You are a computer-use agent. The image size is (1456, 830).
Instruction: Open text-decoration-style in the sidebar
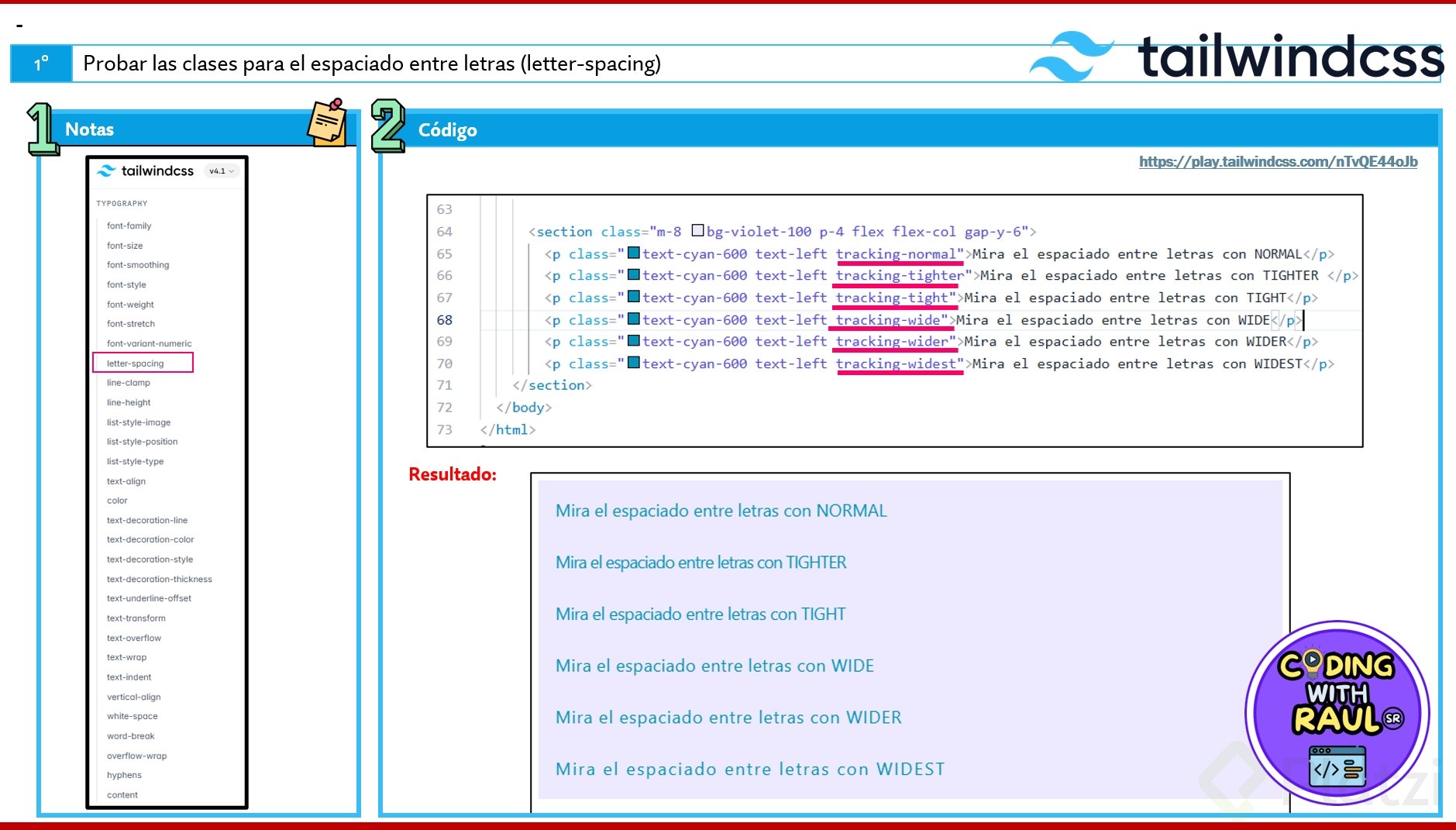coord(150,560)
